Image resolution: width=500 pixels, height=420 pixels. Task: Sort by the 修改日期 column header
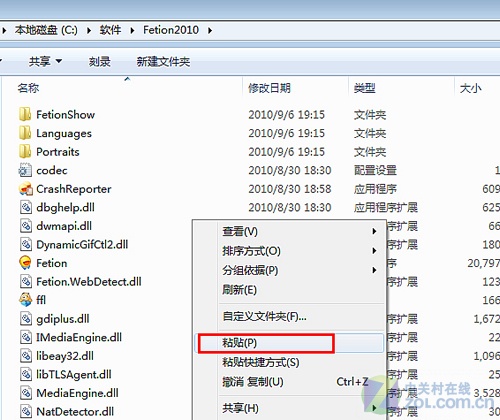click(269, 88)
